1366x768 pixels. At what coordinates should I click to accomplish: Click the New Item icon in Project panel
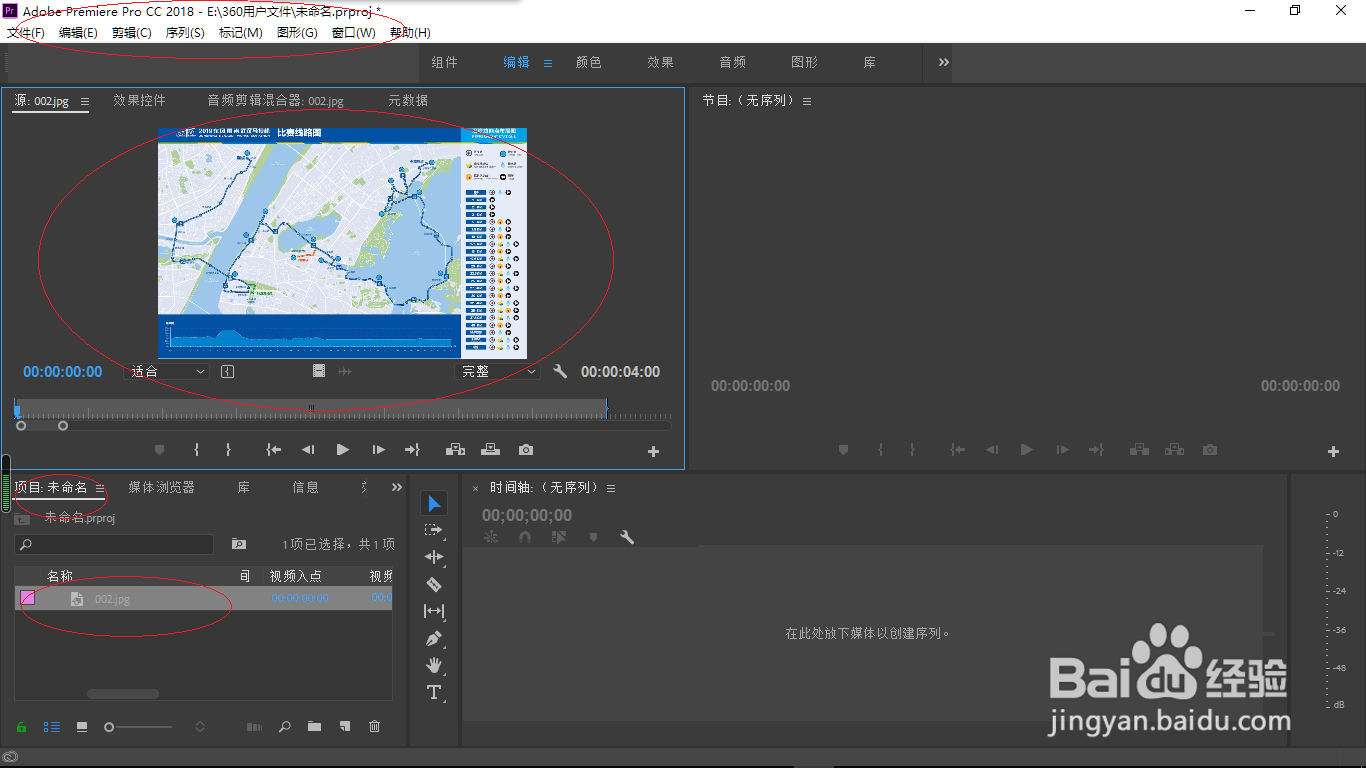point(344,727)
